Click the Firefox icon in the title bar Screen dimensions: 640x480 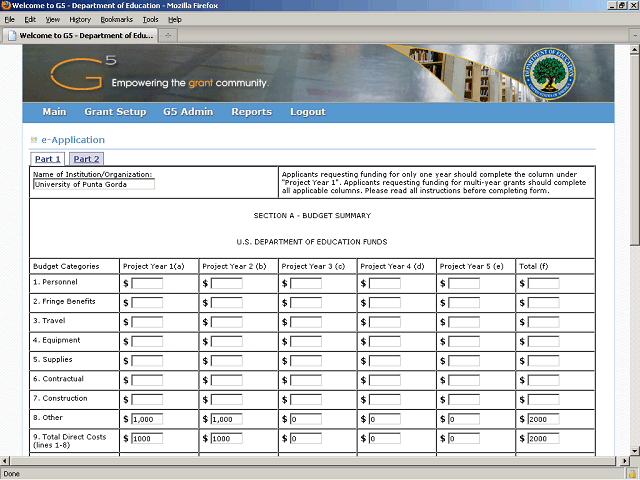point(6,6)
